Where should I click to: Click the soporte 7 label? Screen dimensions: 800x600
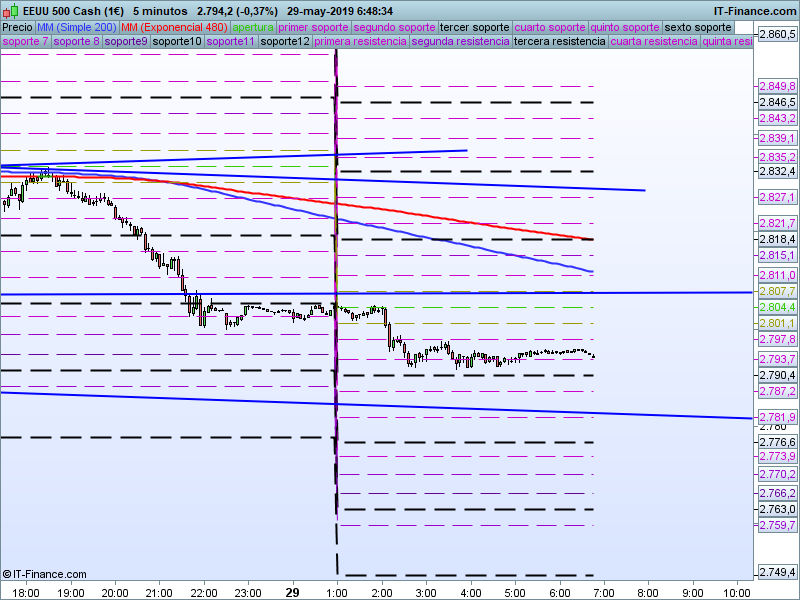point(26,41)
